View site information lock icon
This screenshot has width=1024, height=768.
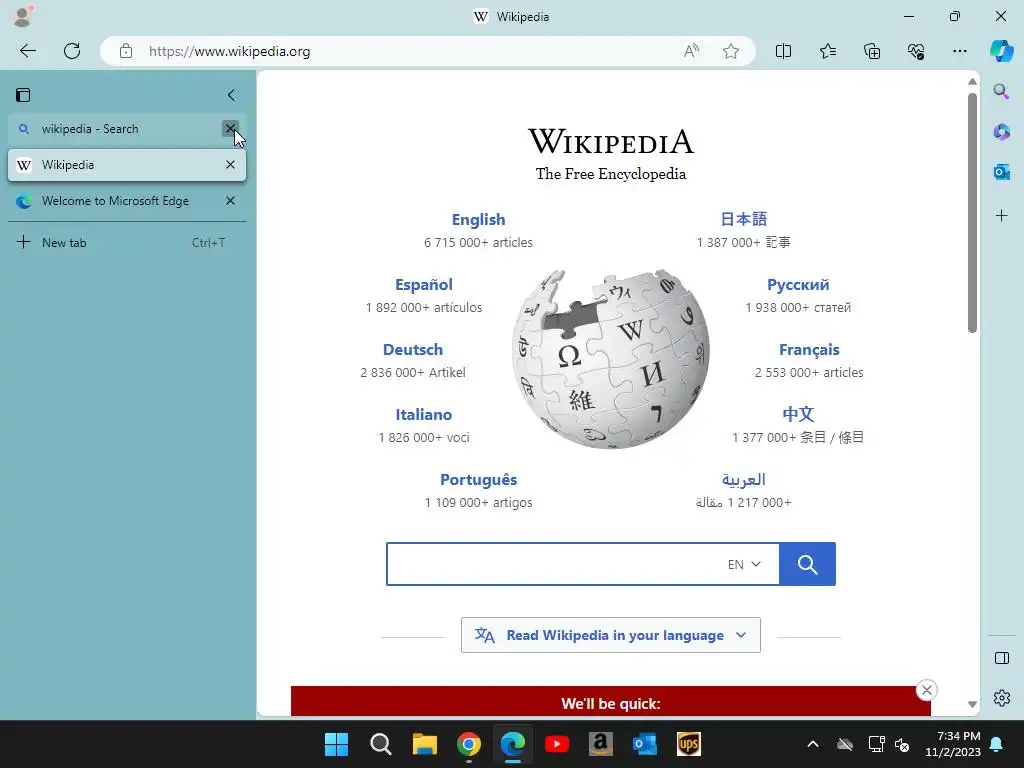tap(126, 51)
